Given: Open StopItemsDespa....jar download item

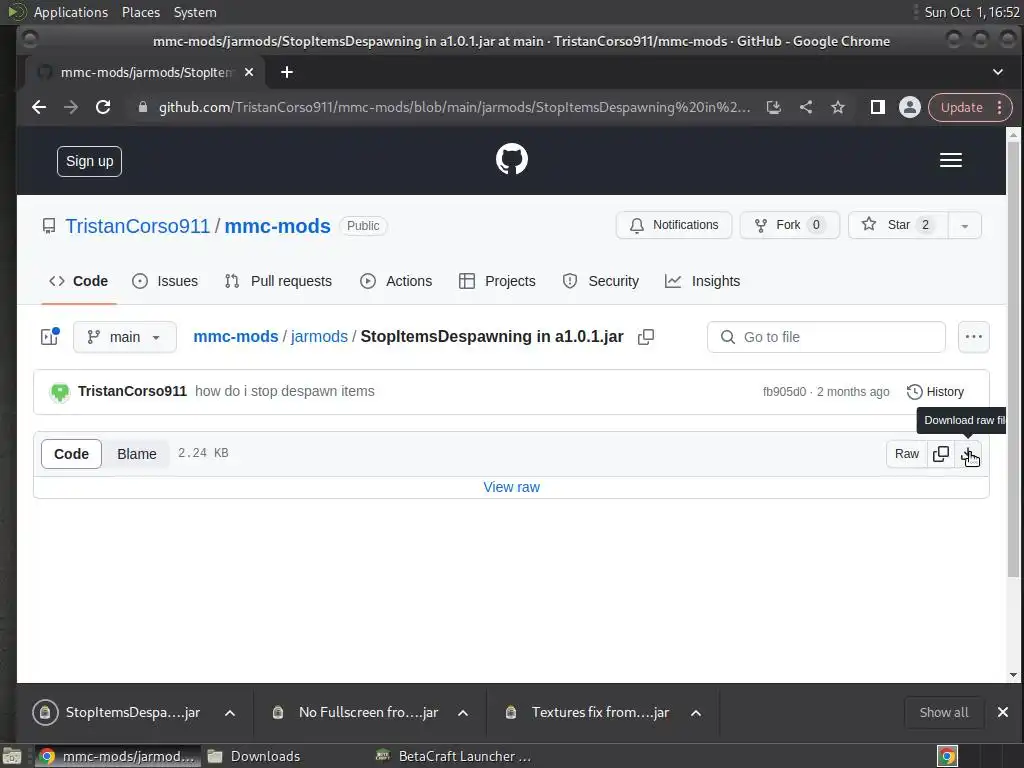Looking at the screenshot, I should pos(117,712).
